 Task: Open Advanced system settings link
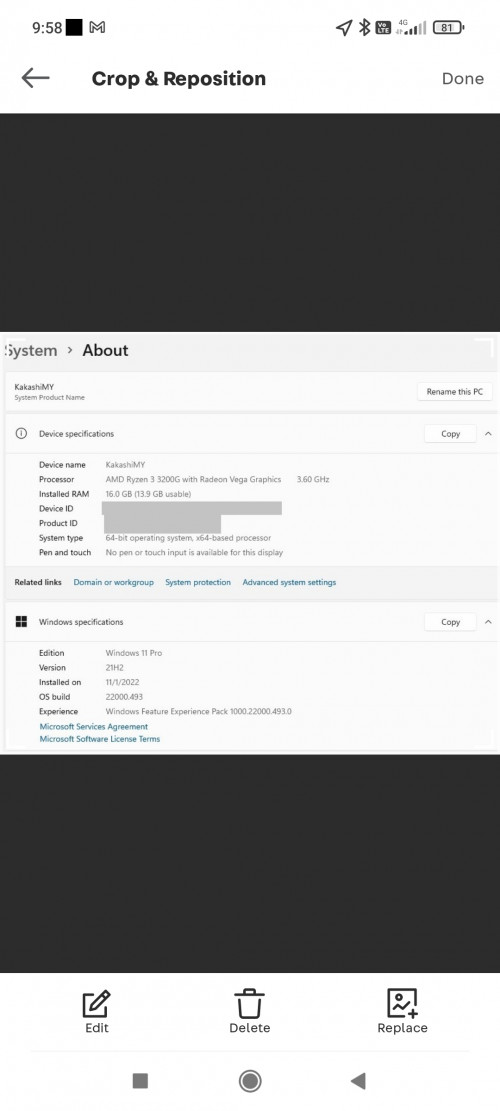(x=289, y=582)
